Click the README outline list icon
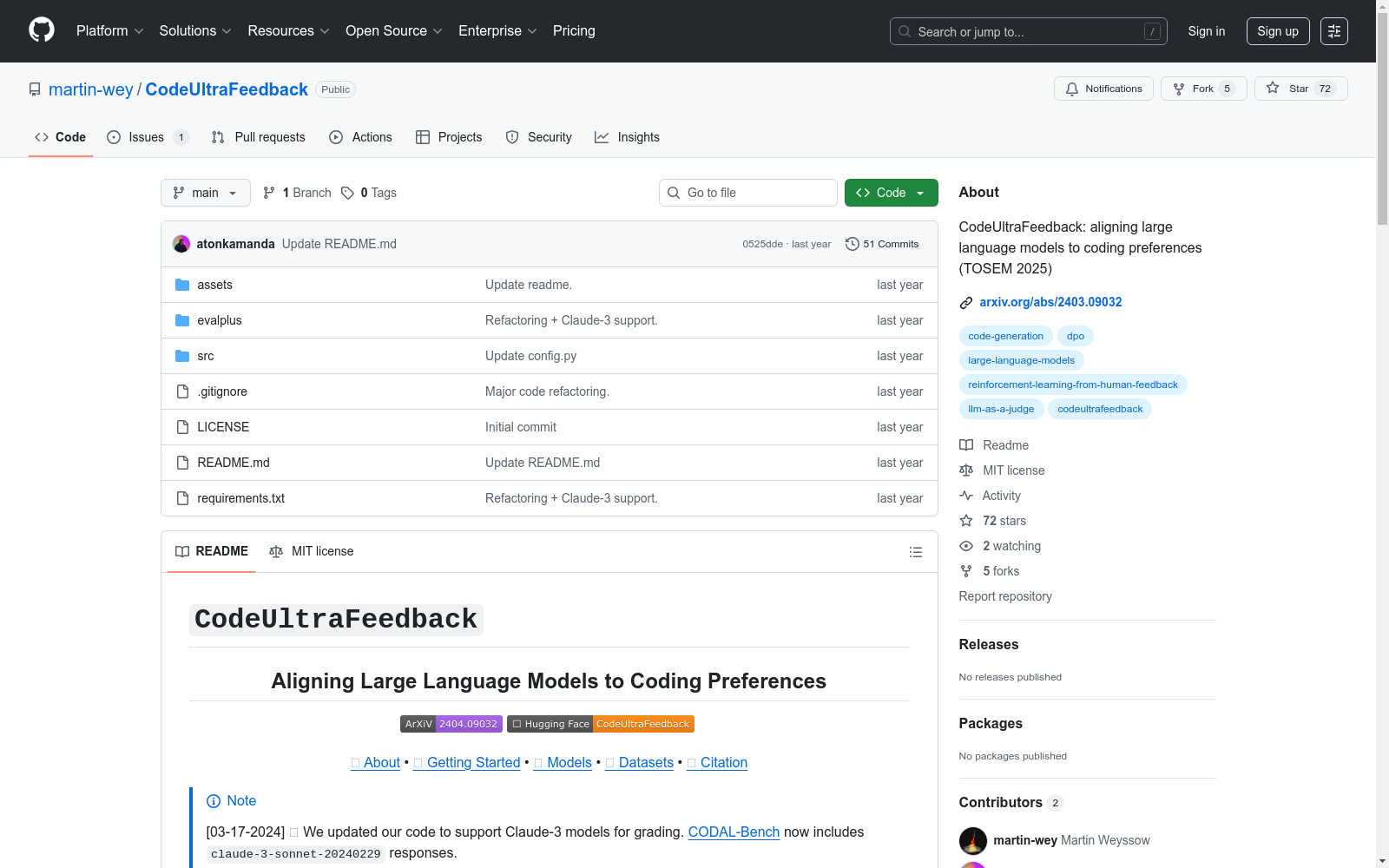The width and height of the screenshot is (1389, 868). pos(915,552)
